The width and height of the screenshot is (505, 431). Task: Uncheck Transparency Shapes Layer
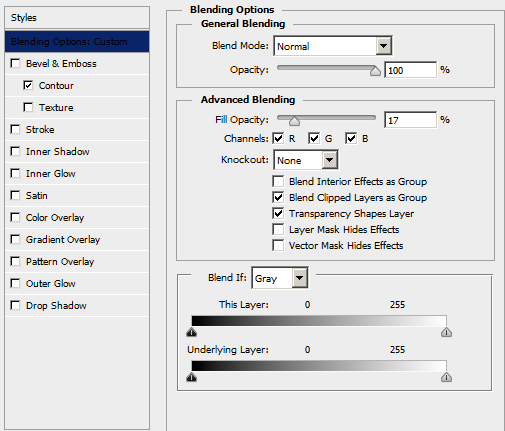278,213
